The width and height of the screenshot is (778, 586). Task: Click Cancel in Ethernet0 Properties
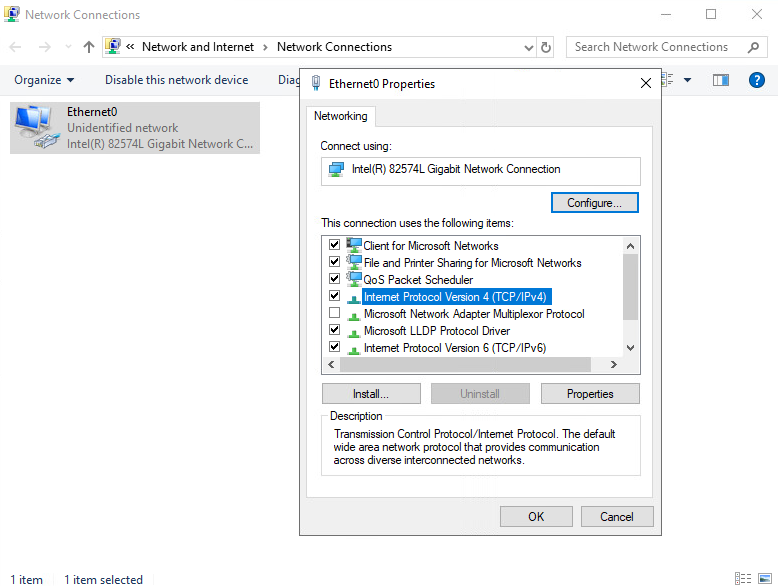coord(617,517)
